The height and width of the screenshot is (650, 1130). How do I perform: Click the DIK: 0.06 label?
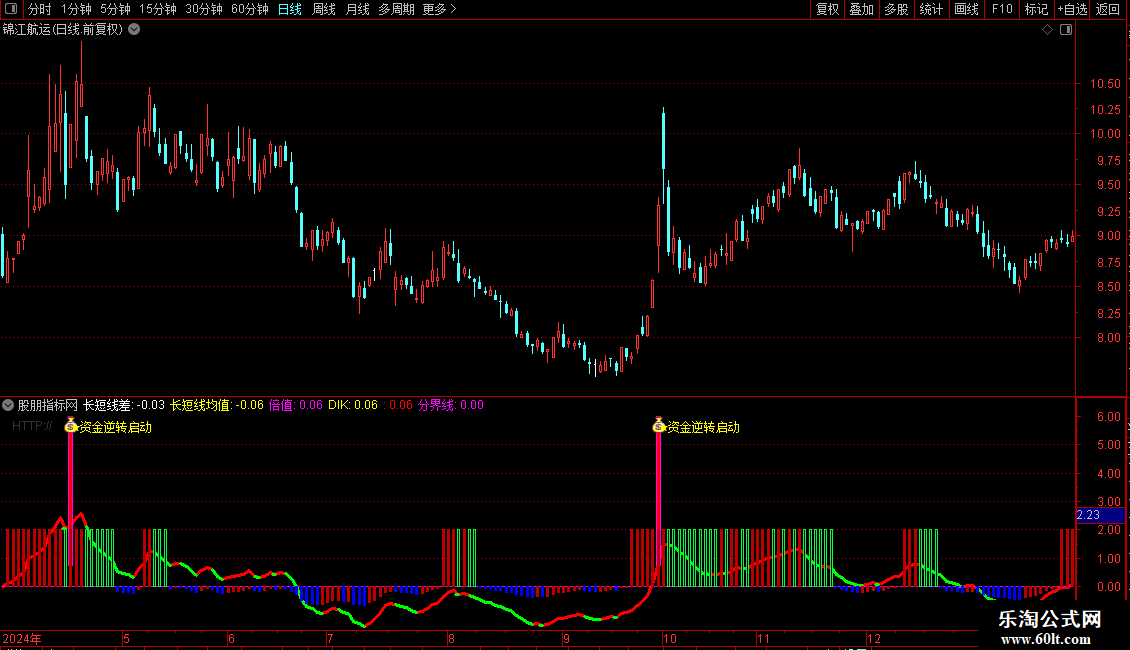click(x=352, y=405)
